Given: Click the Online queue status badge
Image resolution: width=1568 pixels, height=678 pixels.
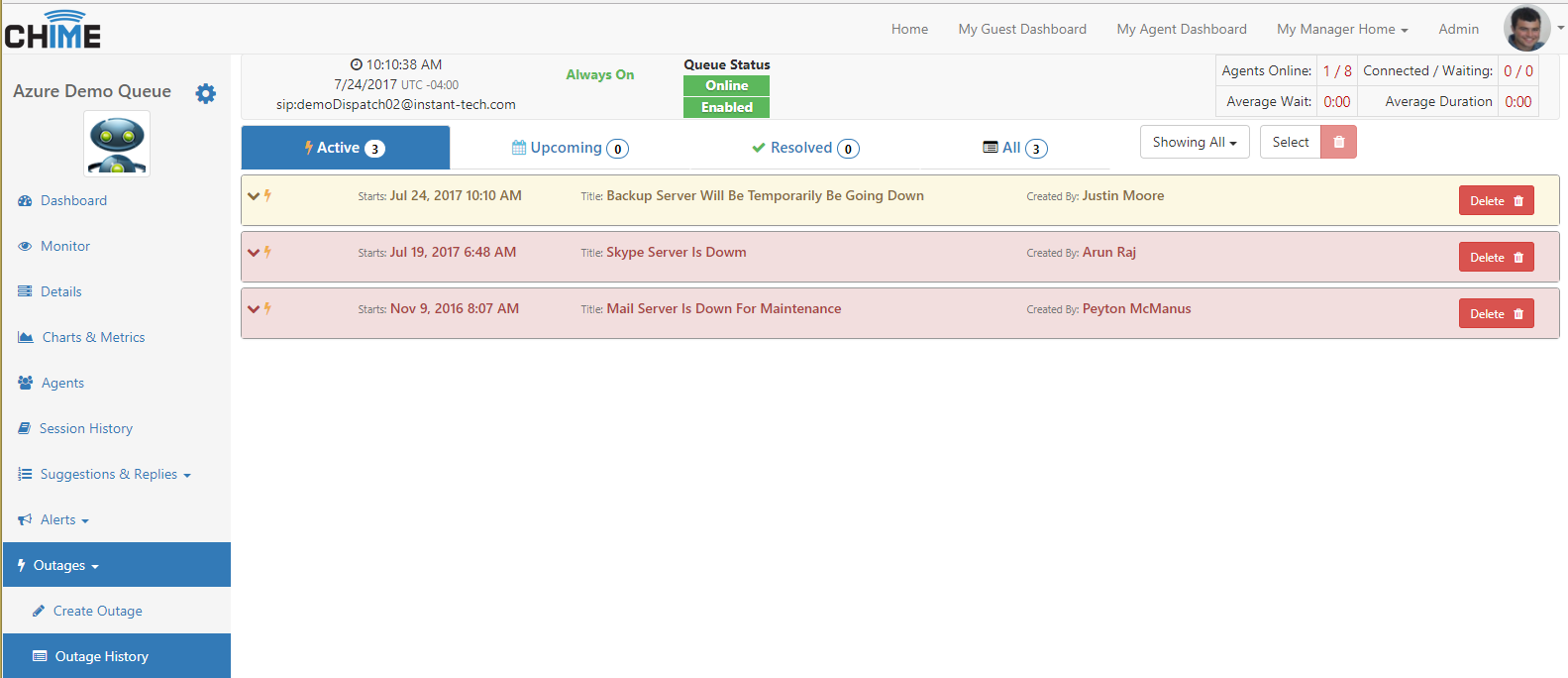Looking at the screenshot, I should (726, 85).
